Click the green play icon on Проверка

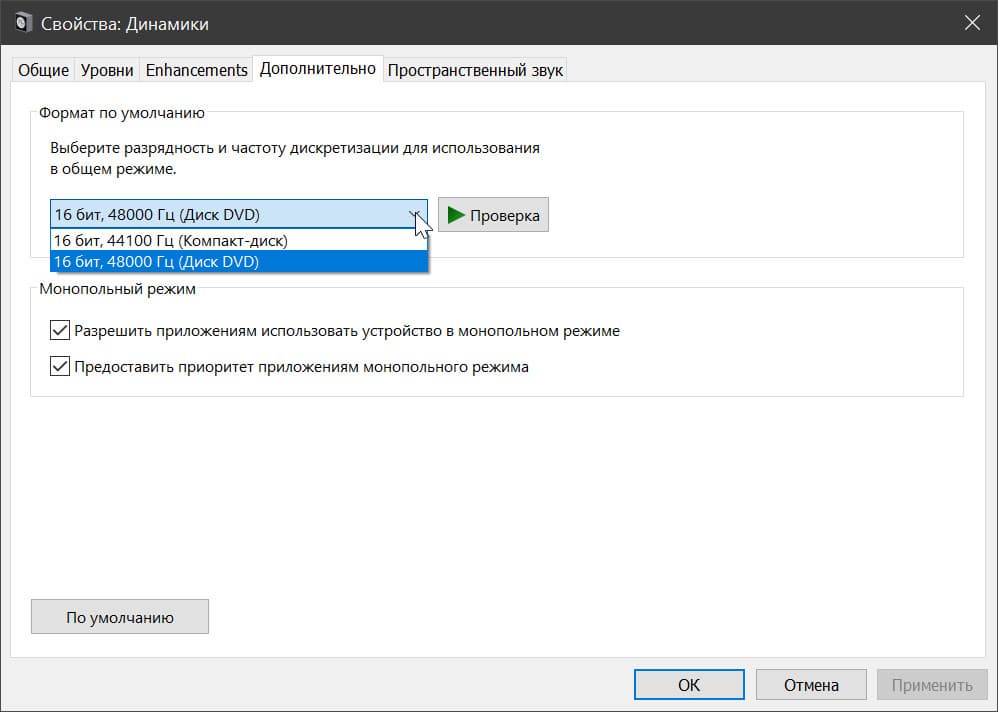(456, 215)
